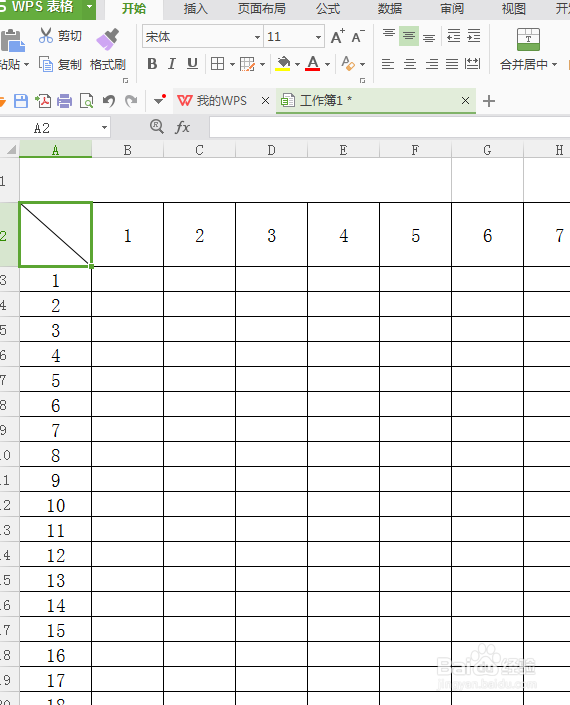The width and height of the screenshot is (570, 705).
Task: Apply yellow fill color bucket
Action: 283,64
